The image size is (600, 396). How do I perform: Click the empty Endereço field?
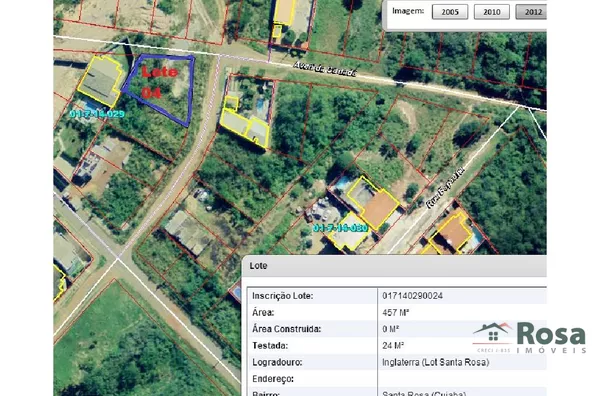(x=462, y=379)
